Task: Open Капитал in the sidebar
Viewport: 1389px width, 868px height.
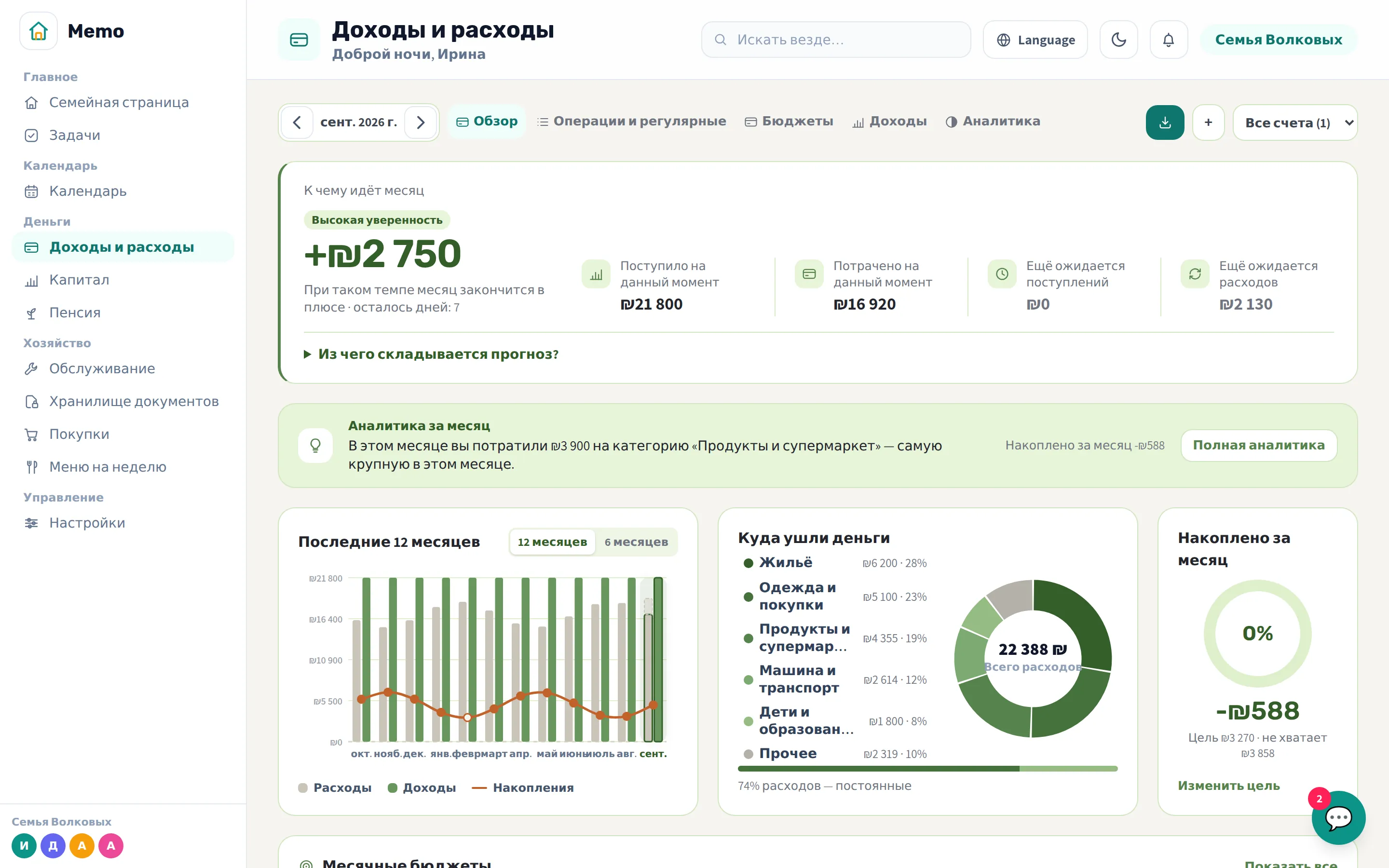Action: pos(123,280)
